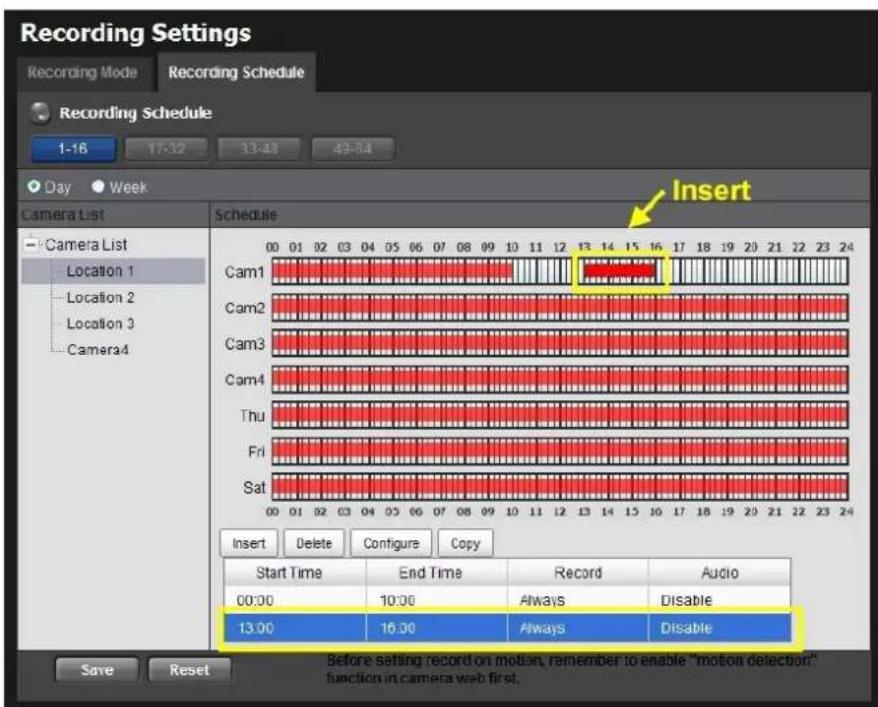Select the 00:00 start time row
878x707 pixels.
(x=507, y=600)
